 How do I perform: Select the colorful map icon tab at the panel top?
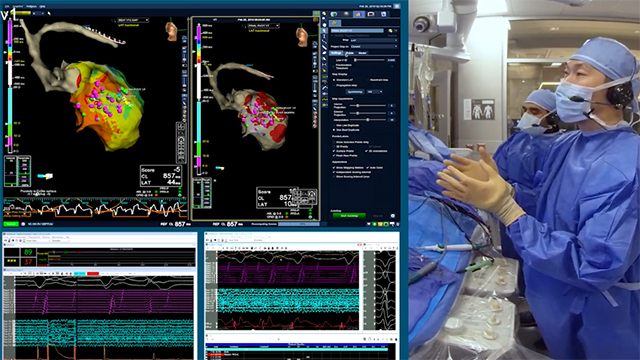358,14
